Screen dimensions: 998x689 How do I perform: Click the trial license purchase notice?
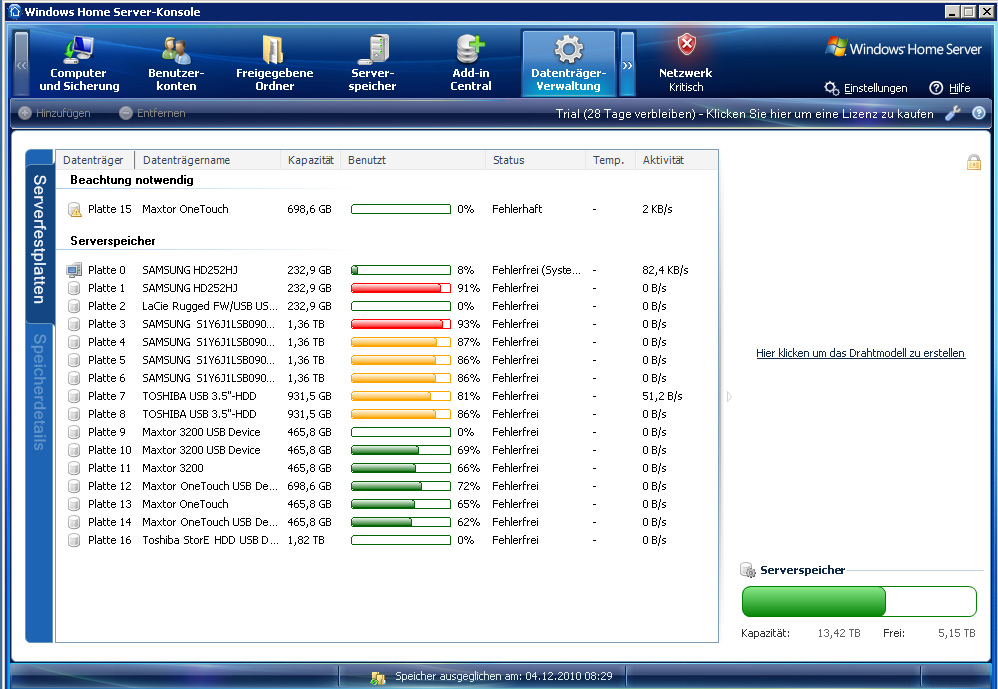point(744,114)
